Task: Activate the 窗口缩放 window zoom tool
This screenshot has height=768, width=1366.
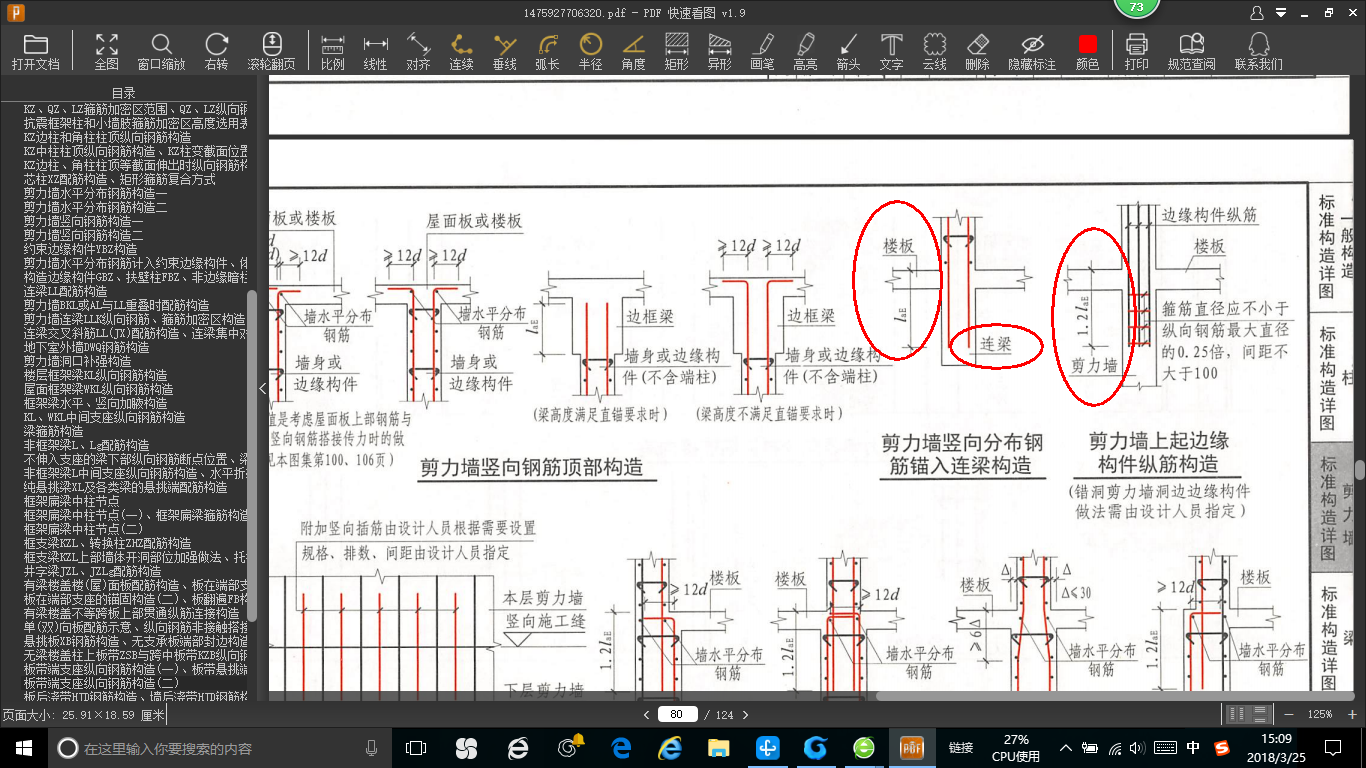Action: (x=161, y=51)
